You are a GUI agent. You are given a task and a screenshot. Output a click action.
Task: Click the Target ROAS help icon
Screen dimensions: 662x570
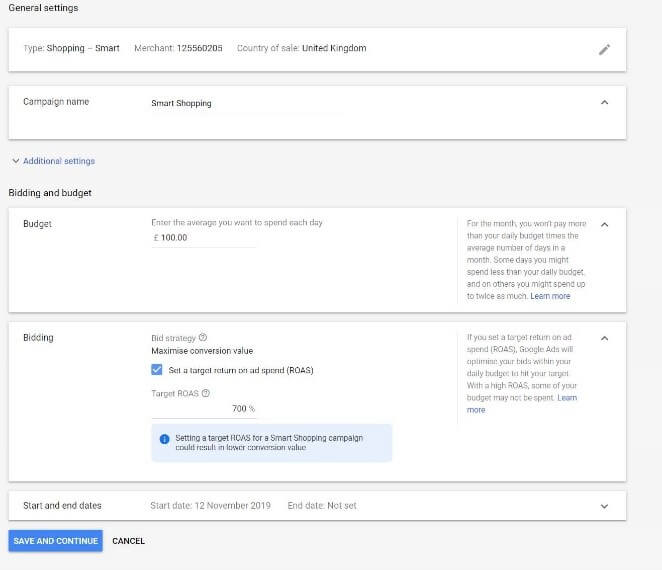(206, 393)
